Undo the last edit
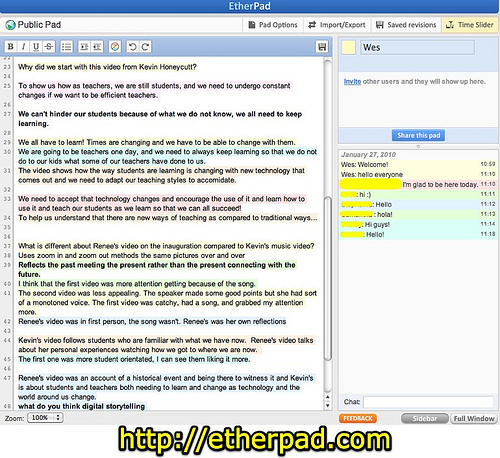This screenshot has width=500, height=458. (133, 47)
